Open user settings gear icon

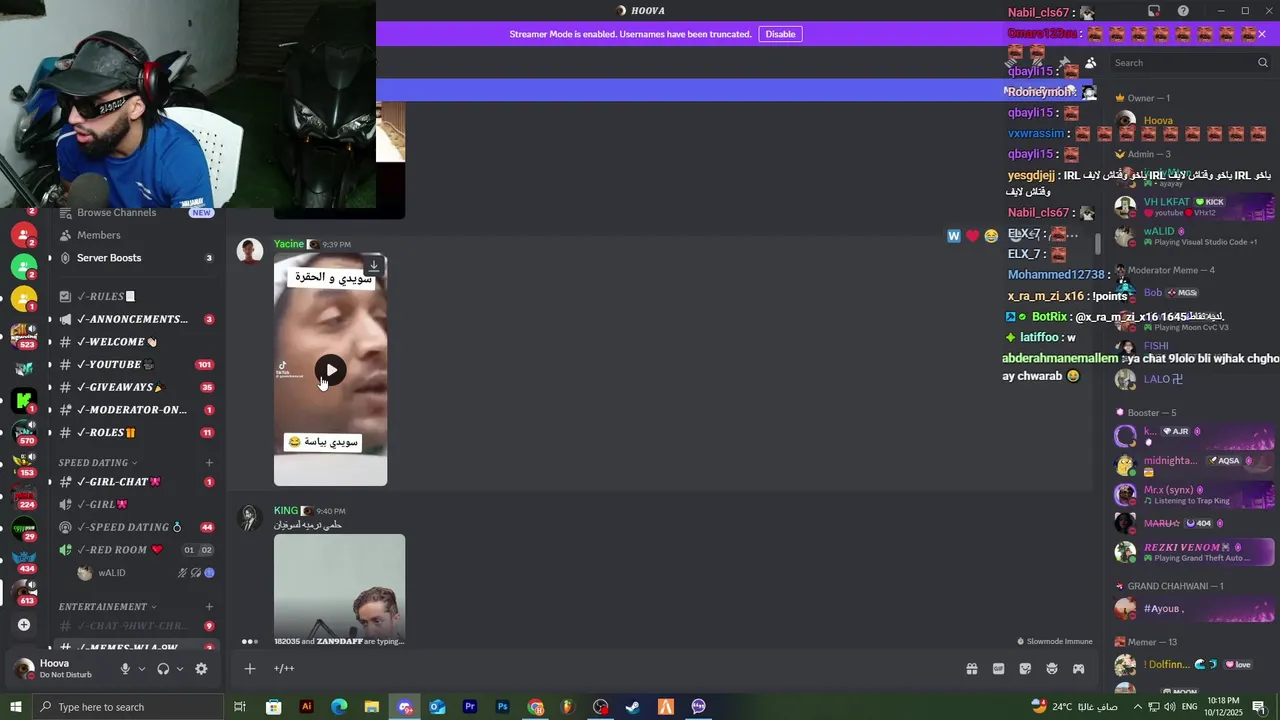tap(201, 669)
